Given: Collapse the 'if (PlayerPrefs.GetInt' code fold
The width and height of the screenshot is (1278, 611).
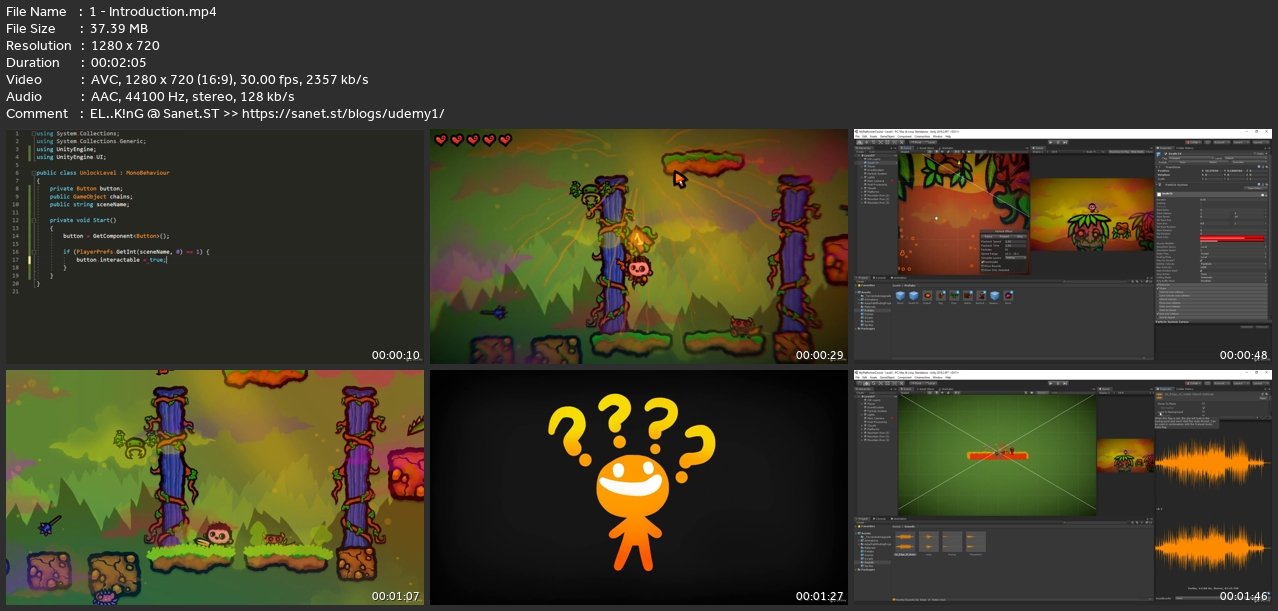Looking at the screenshot, I should [33, 251].
